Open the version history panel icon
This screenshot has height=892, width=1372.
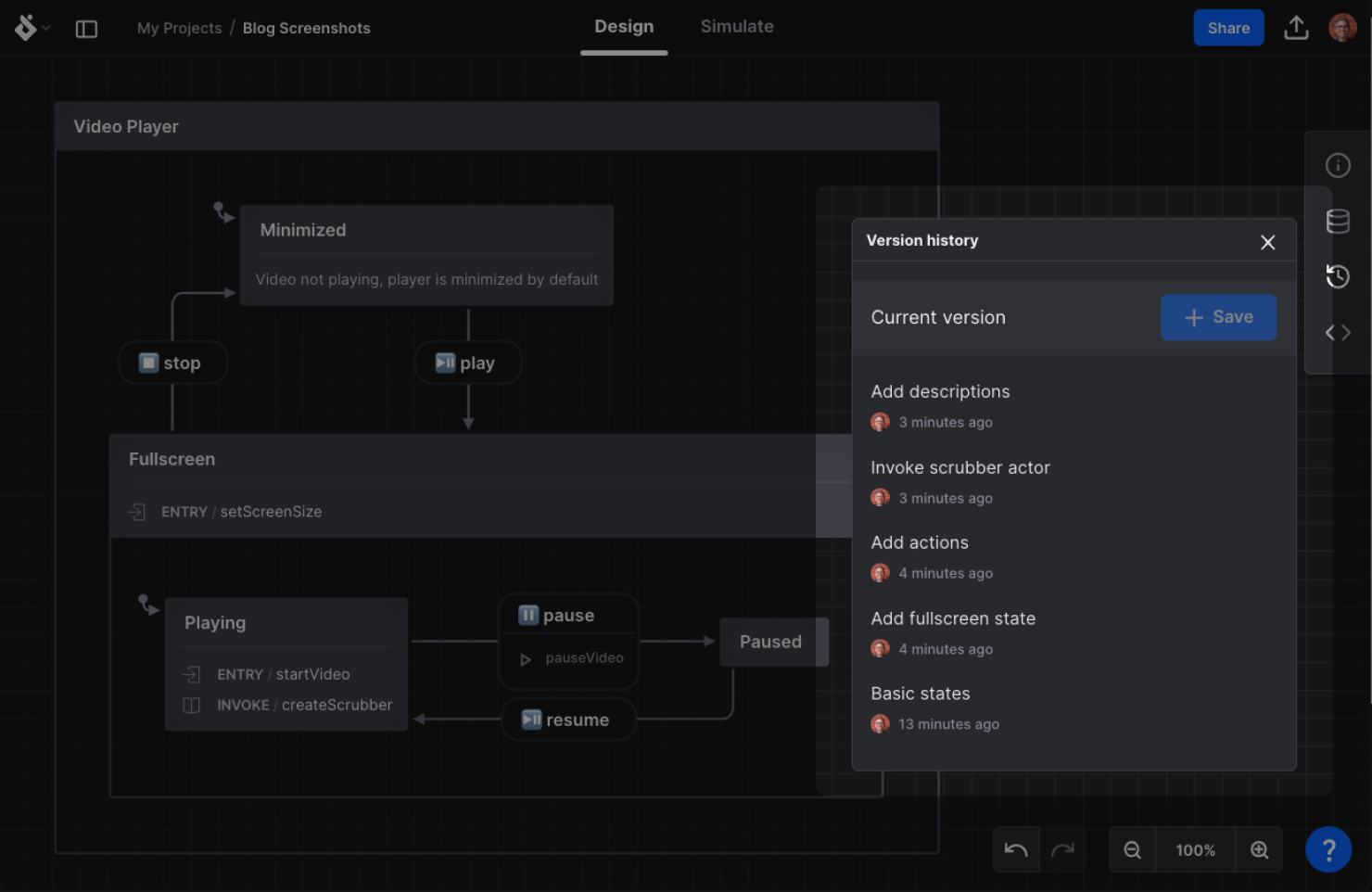pos(1337,276)
